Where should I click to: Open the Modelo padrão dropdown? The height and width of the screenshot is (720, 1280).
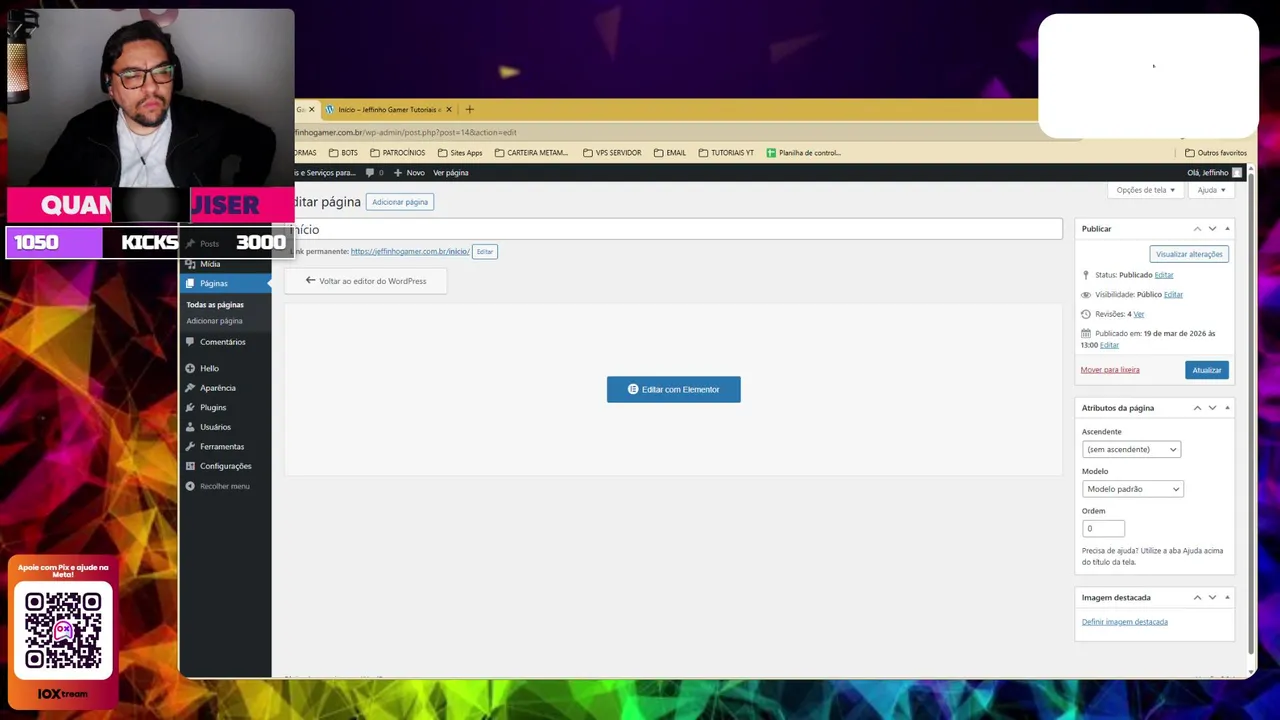click(1132, 489)
